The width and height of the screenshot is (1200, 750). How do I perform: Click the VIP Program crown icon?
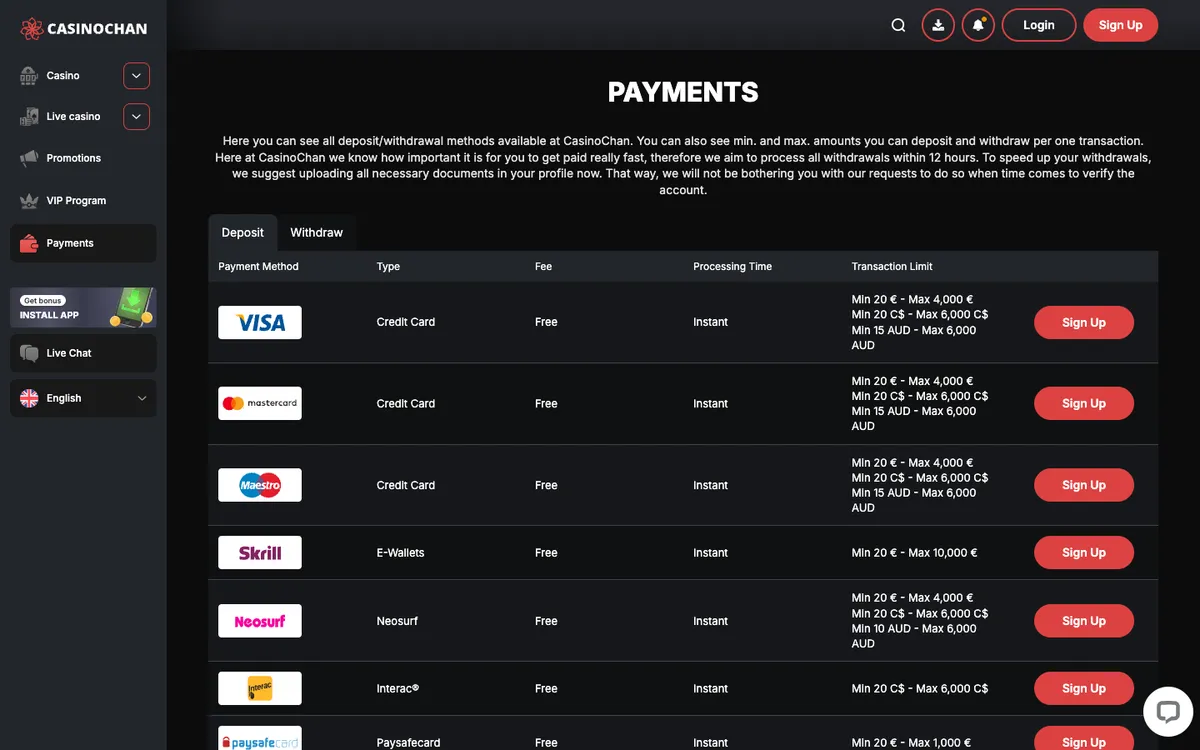[29, 200]
